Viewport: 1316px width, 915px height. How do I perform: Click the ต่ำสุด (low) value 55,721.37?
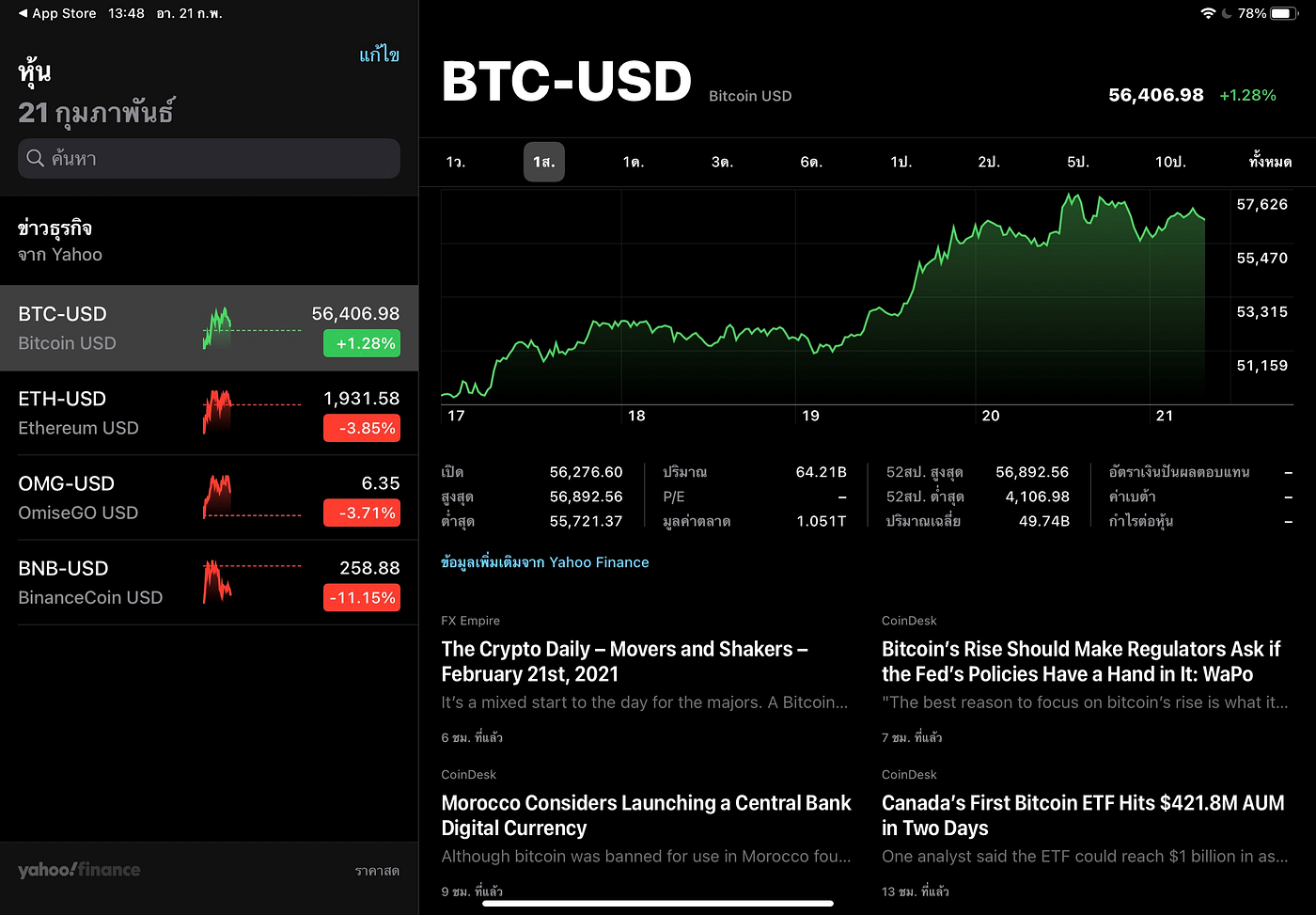(586, 521)
